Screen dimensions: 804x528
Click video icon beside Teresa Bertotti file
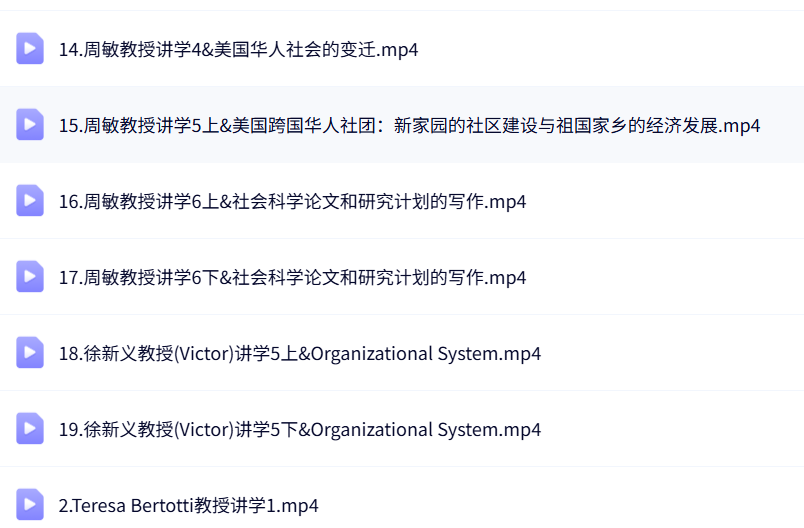point(30,504)
